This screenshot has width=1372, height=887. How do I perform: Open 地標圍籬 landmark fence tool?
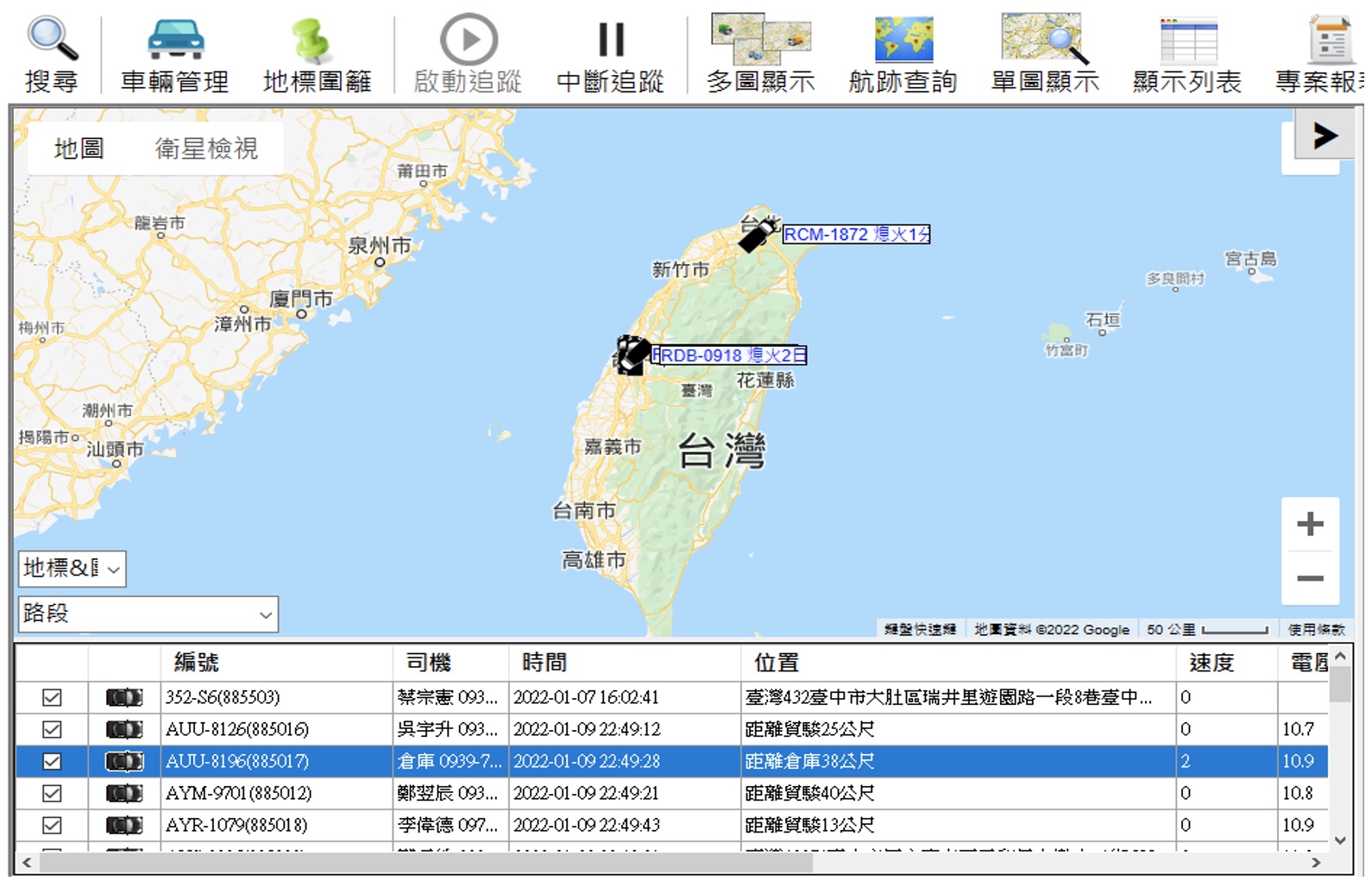(317, 54)
